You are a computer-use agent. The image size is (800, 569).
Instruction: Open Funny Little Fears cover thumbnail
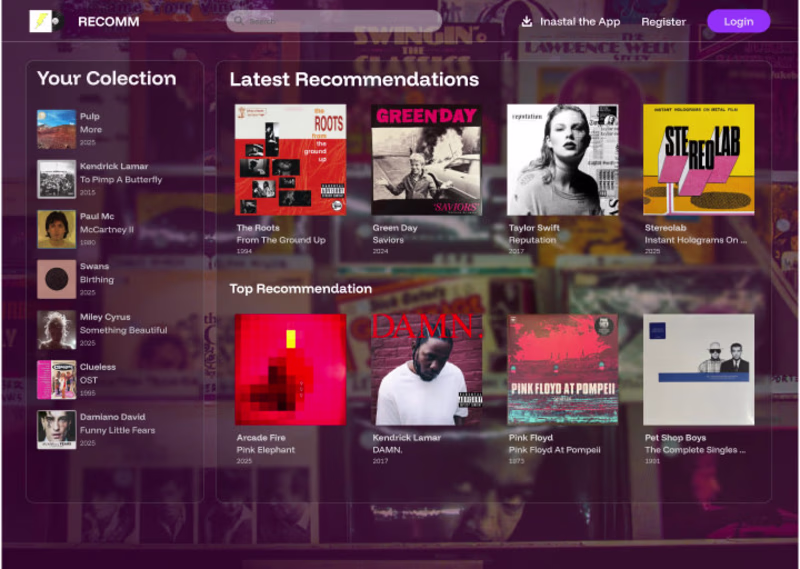point(57,430)
